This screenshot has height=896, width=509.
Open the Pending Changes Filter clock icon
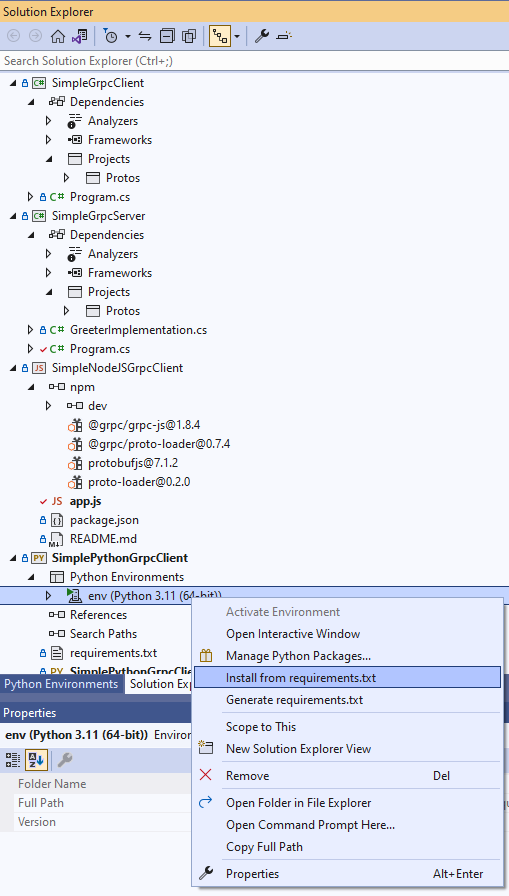click(111, 37)
